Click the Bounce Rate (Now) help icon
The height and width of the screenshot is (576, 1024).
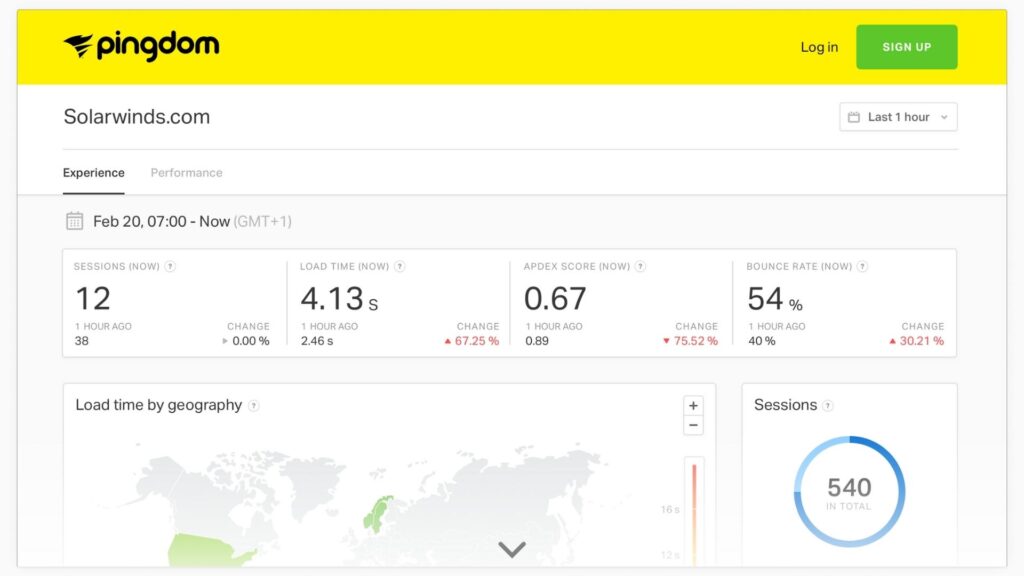pyautogui.click(x=862, y=266)
